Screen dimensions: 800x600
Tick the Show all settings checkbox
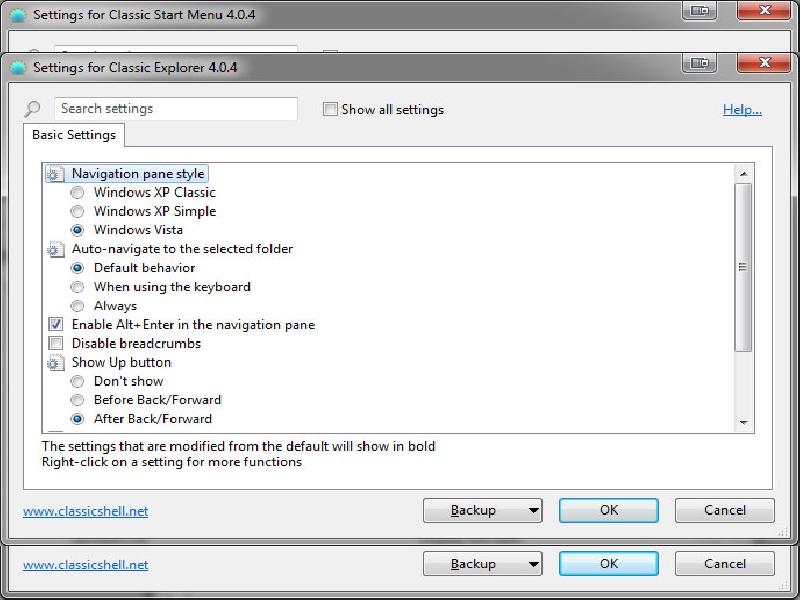330,109
